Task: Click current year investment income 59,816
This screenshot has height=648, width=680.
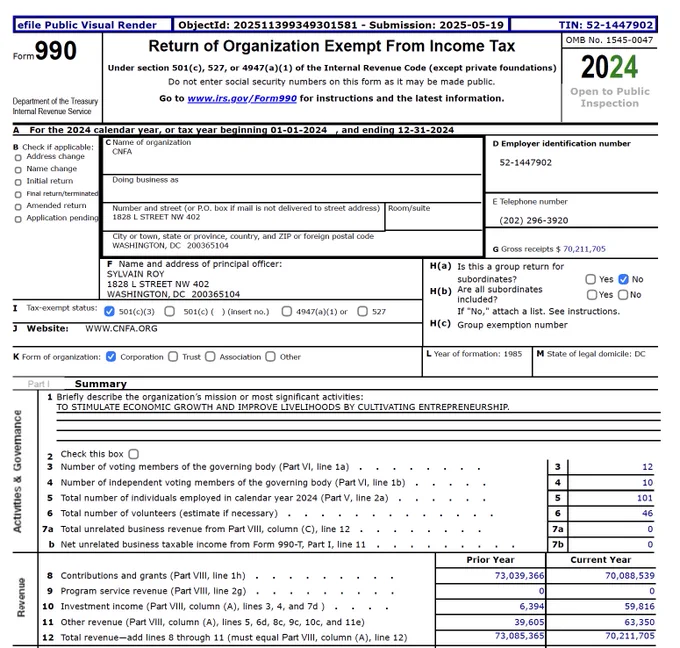Action: [x=639, y=606]
